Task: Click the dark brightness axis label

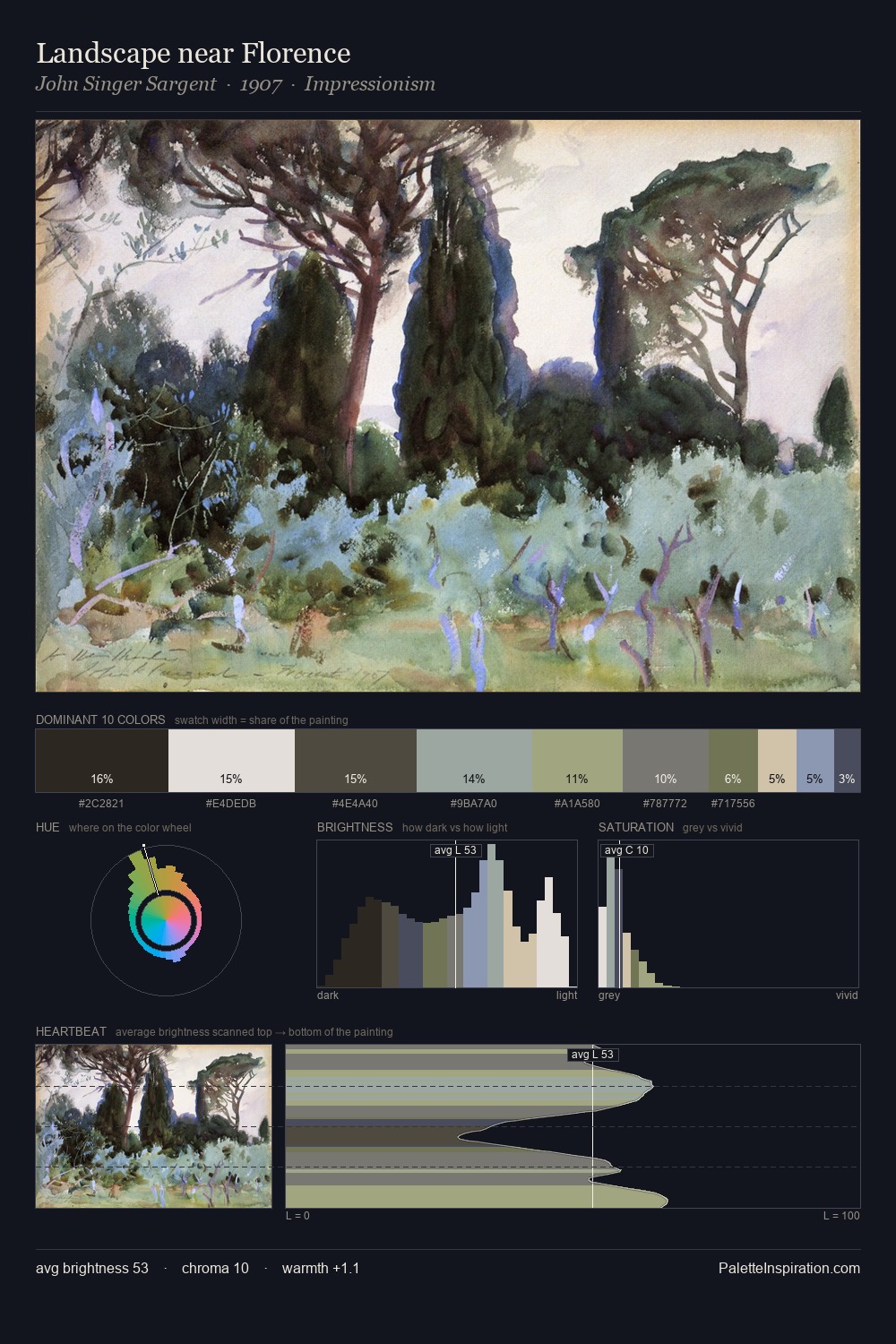Action: click(x=328, y=995)
